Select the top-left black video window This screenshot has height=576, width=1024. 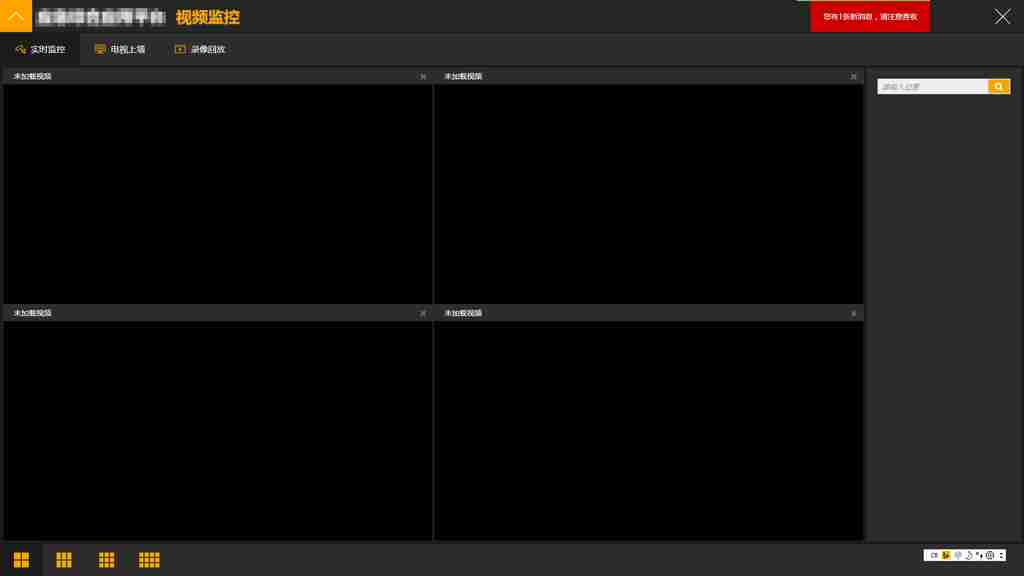tap(217, 193)
